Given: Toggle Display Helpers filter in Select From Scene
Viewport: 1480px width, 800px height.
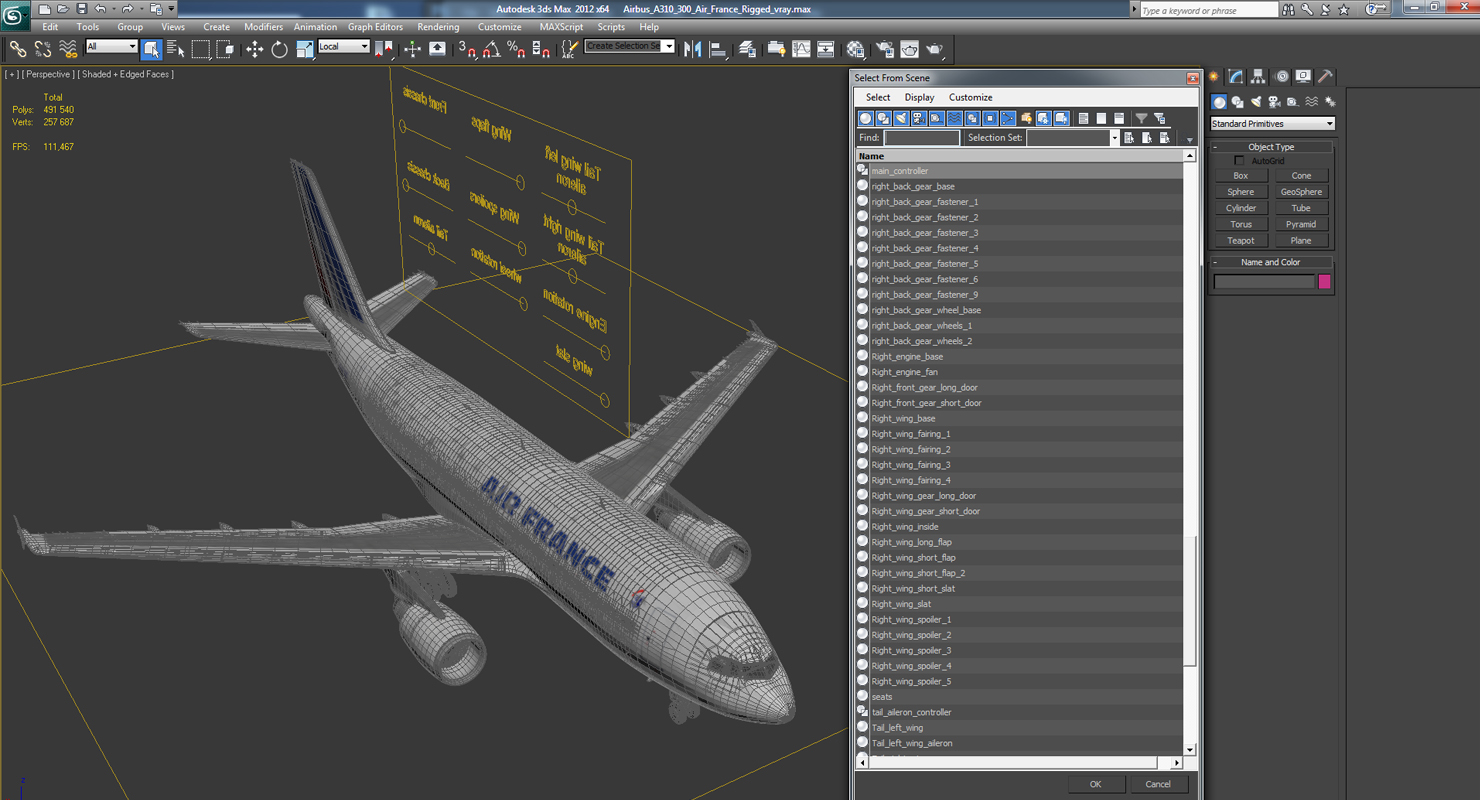Looking at the screenshot, I should 937,118.
